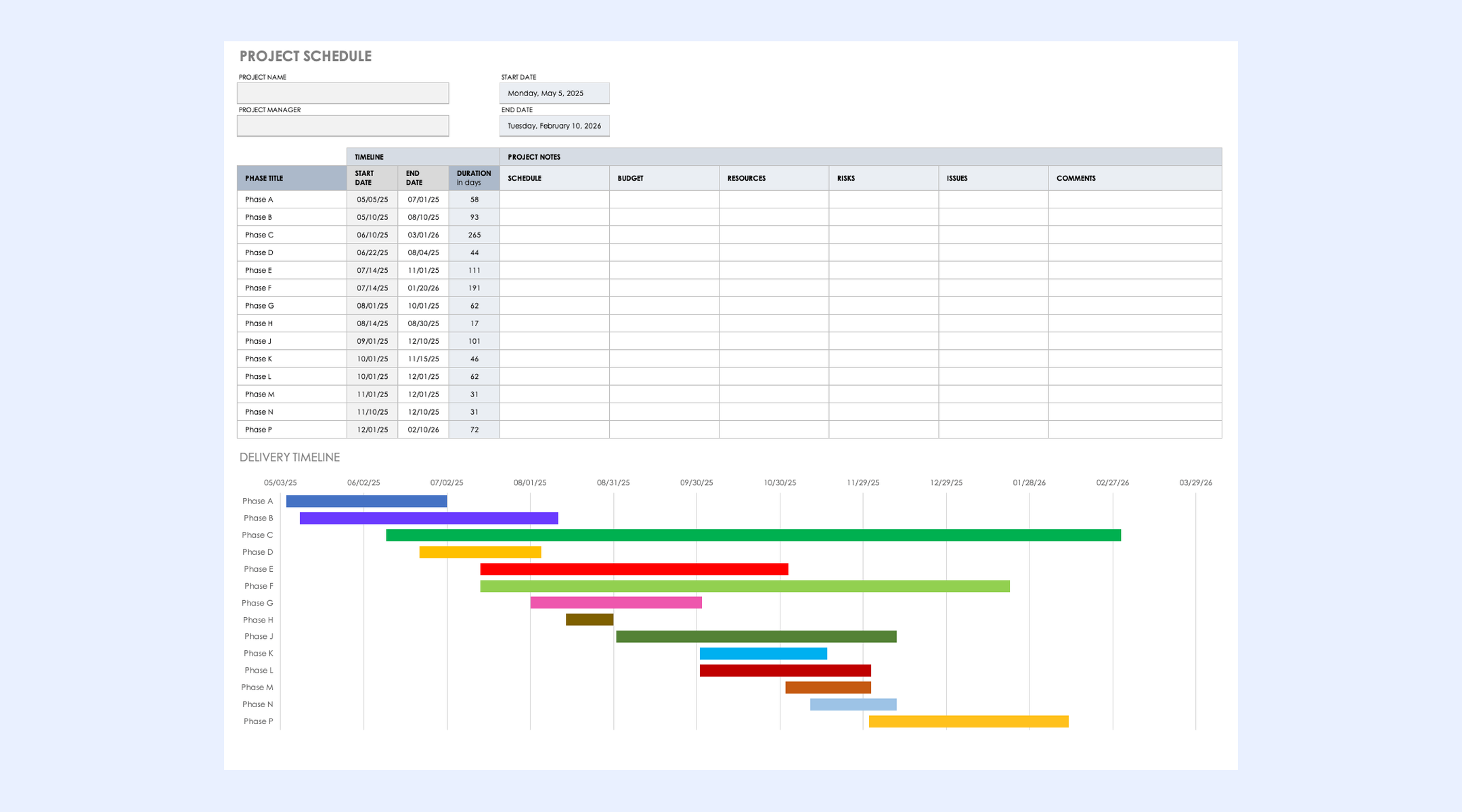This screenshot has height=812, width=1462.
Task: Click Phase P end date 02/10/26
Action: tap(423, 430)
